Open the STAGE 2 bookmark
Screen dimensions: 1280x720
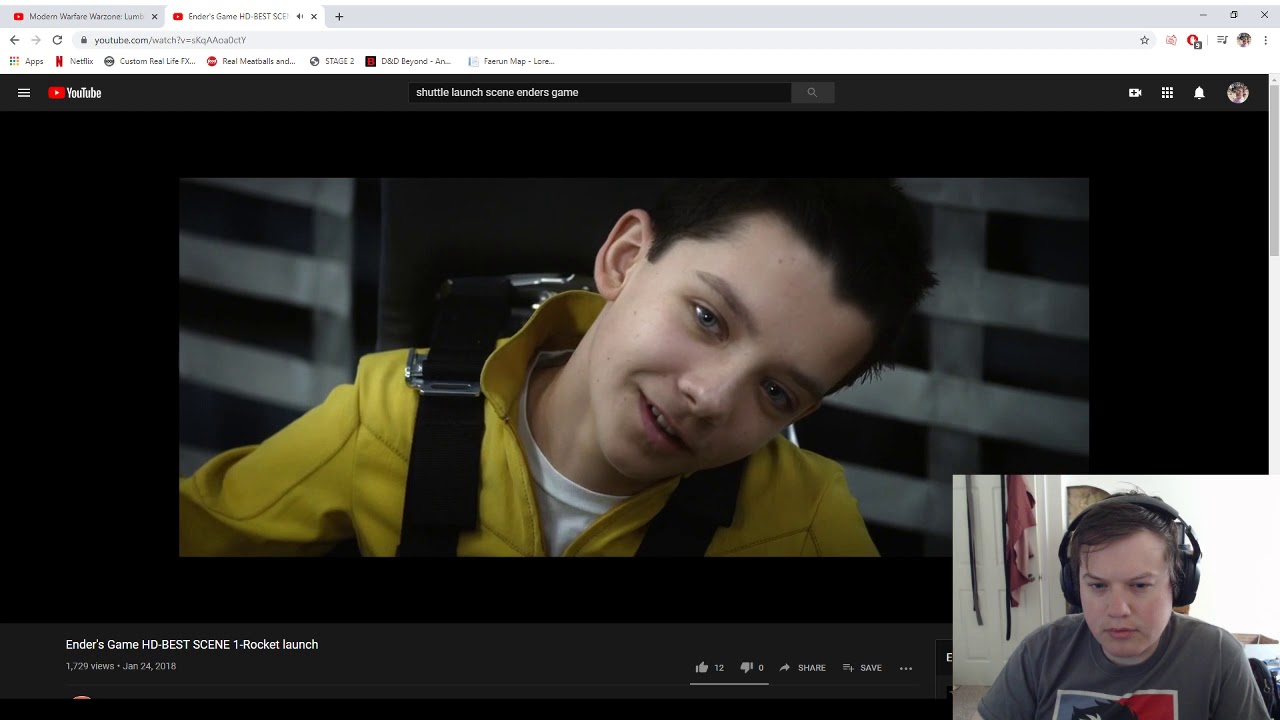point(332,61)
